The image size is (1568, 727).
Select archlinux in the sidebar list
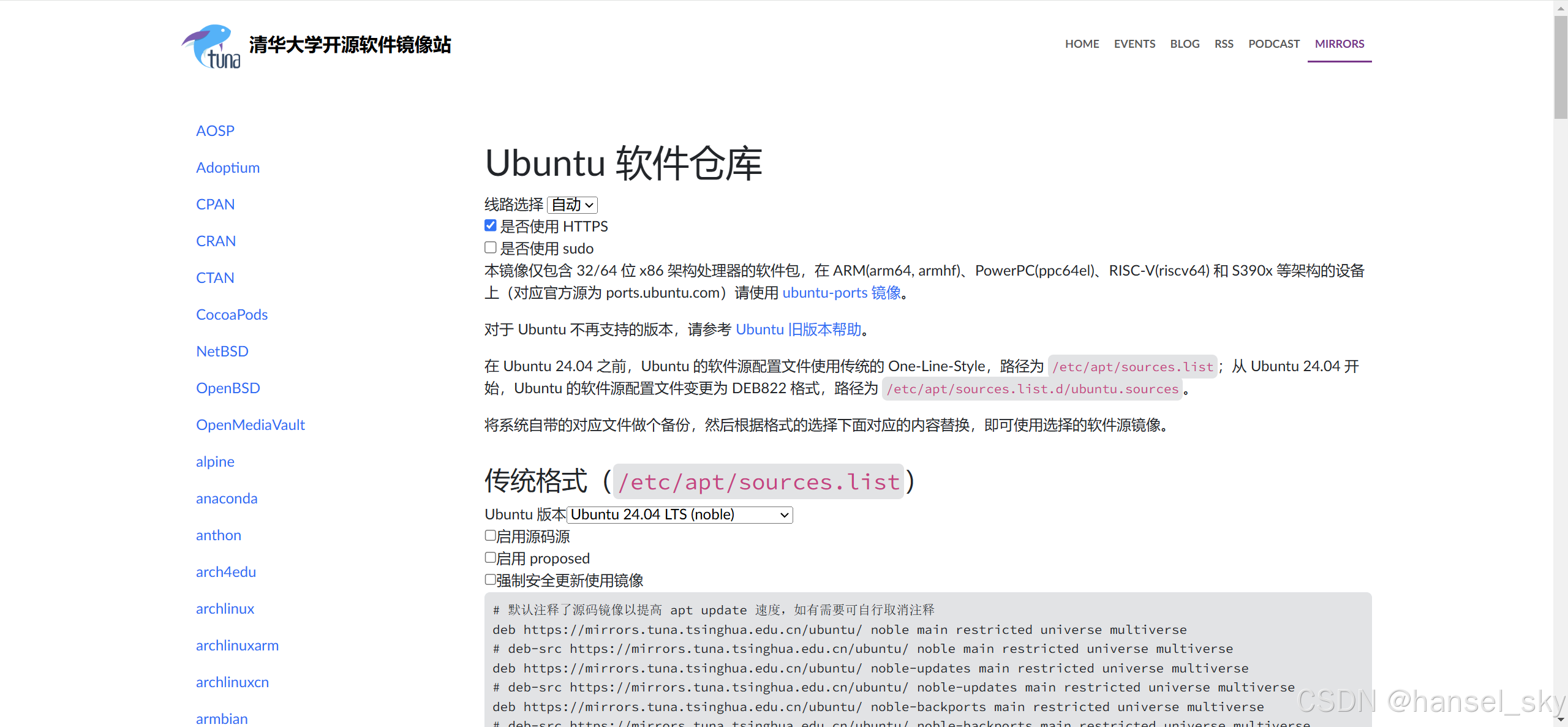point(225,609)
